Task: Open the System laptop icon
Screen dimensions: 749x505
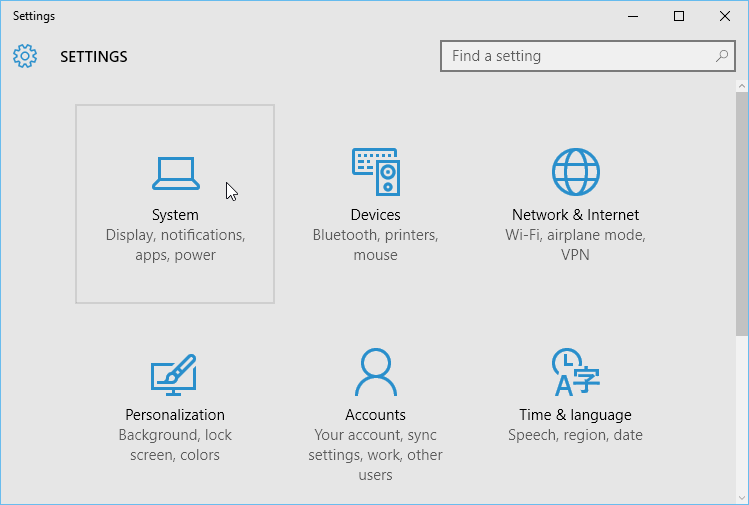Action: tap(176, 173)
